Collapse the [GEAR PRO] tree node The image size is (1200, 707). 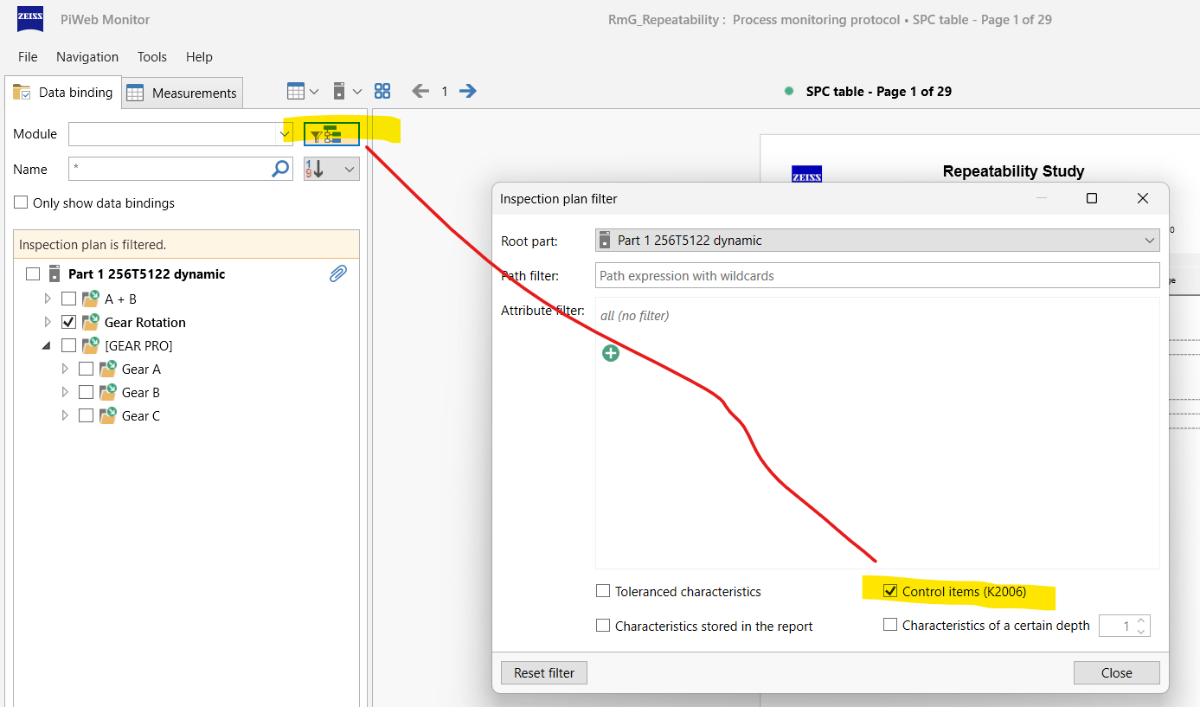(x=47, y=346)
